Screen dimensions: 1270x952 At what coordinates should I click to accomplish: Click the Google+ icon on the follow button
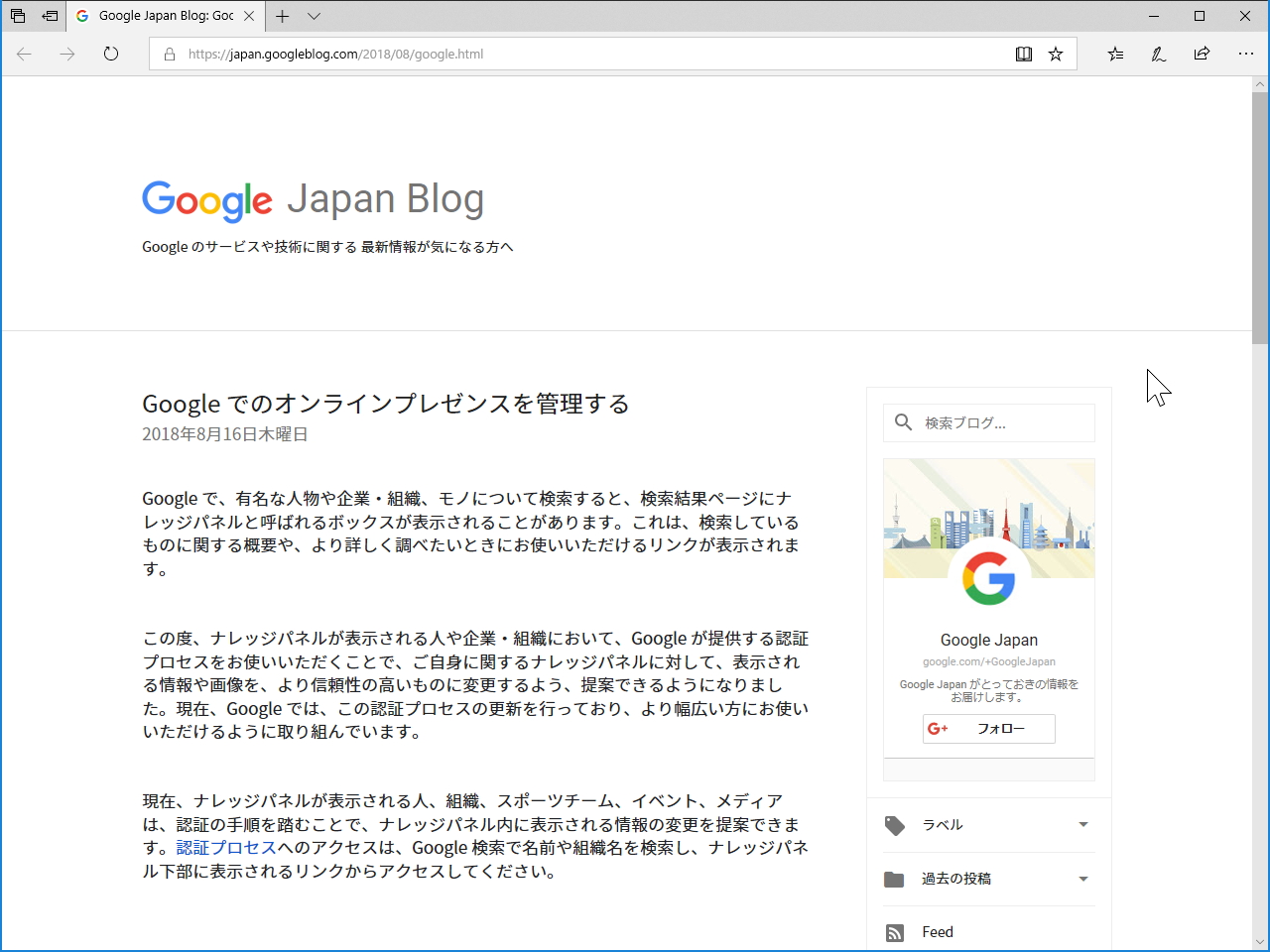[939, 729]
